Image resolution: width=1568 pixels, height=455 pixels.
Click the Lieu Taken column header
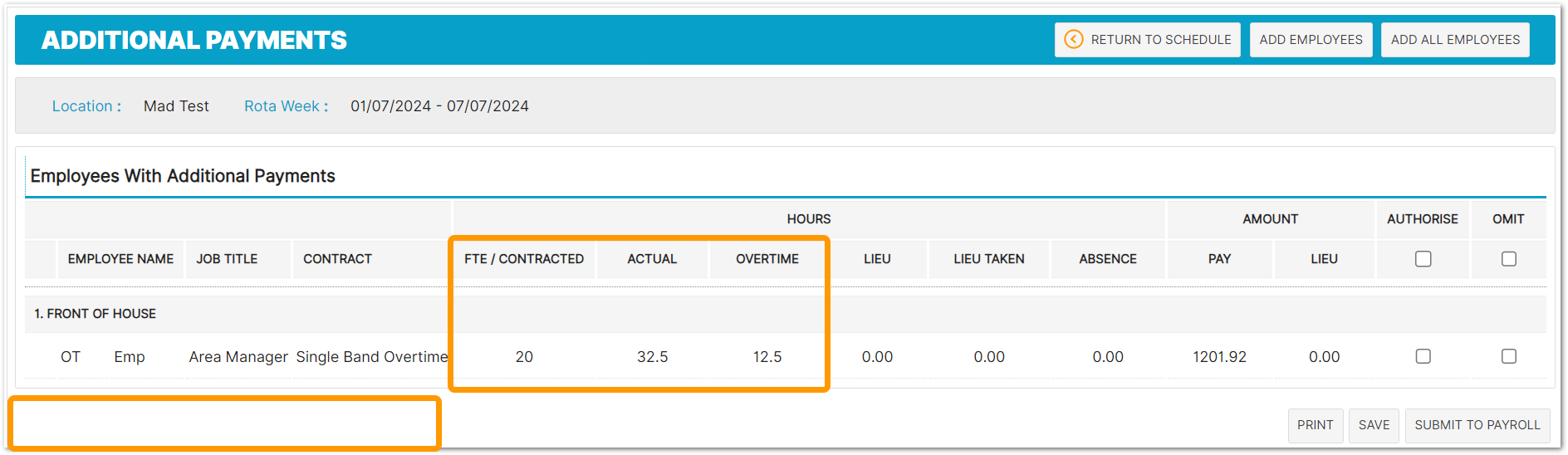(988, 259)
